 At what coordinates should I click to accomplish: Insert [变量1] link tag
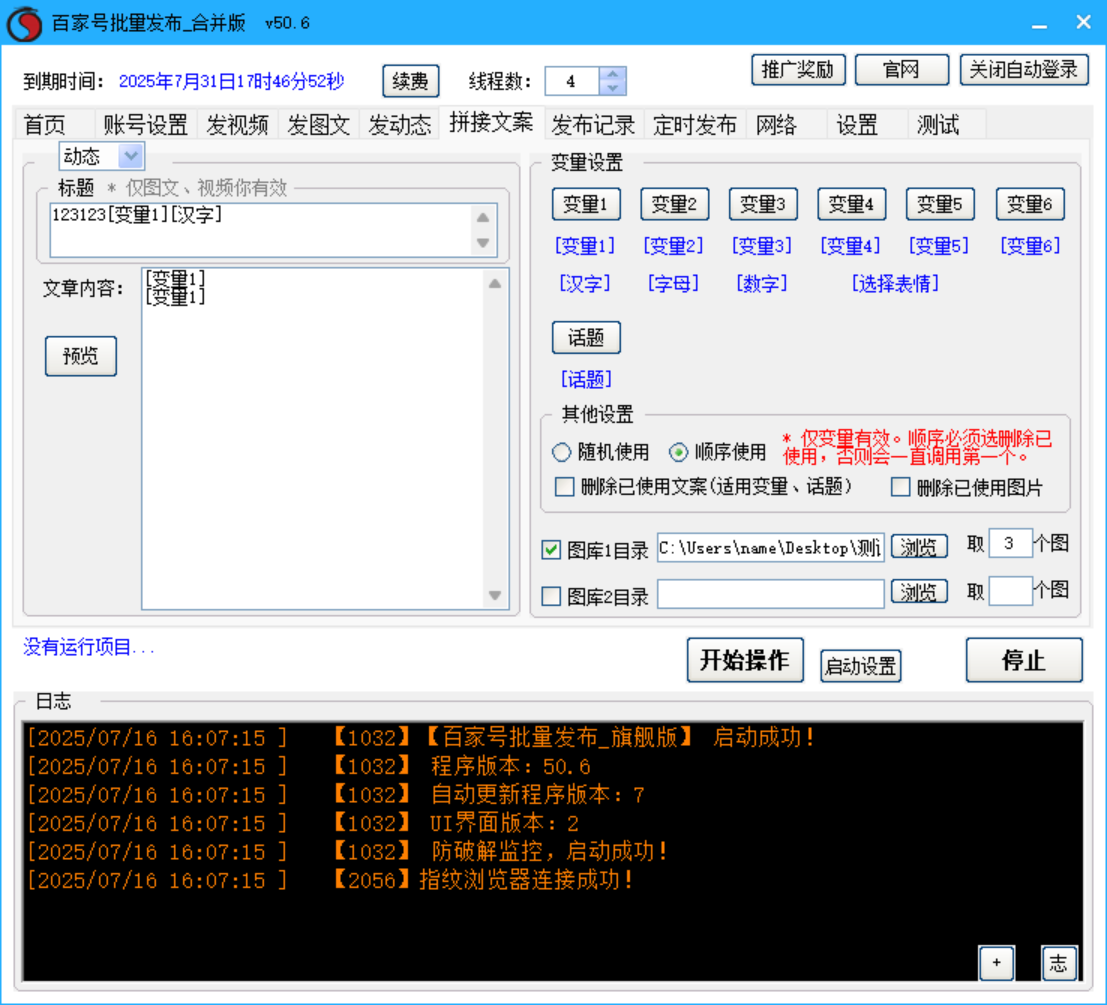pyautogui.click(x=585, y=246)
